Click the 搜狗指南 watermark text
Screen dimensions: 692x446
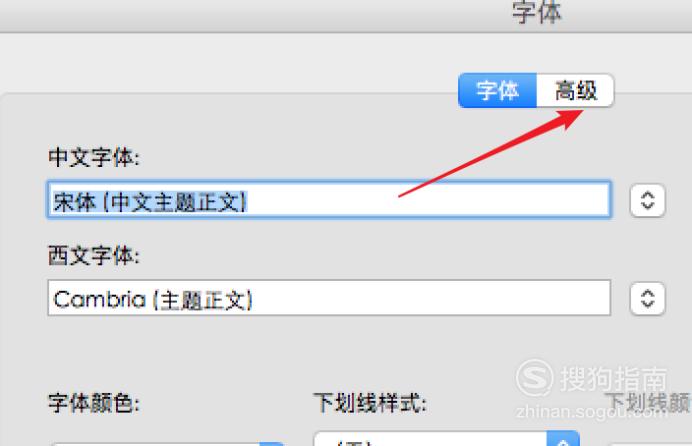pyautogui.click(x=613, y=379)
